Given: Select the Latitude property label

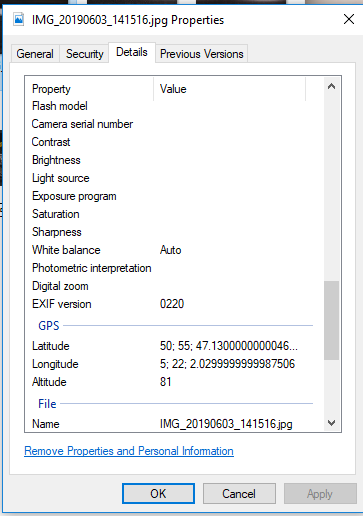Looking at the screenshot, I should (51, 346).
